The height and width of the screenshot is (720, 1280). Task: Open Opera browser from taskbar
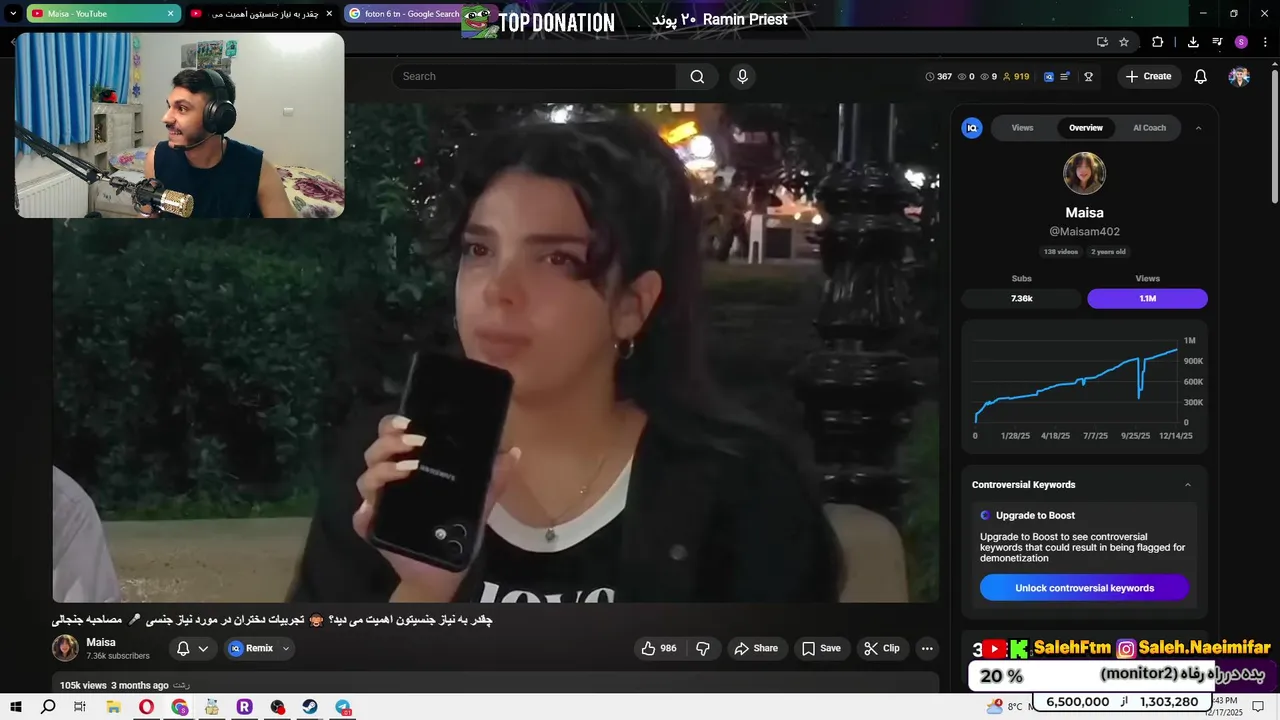click(x=146, y=707)
